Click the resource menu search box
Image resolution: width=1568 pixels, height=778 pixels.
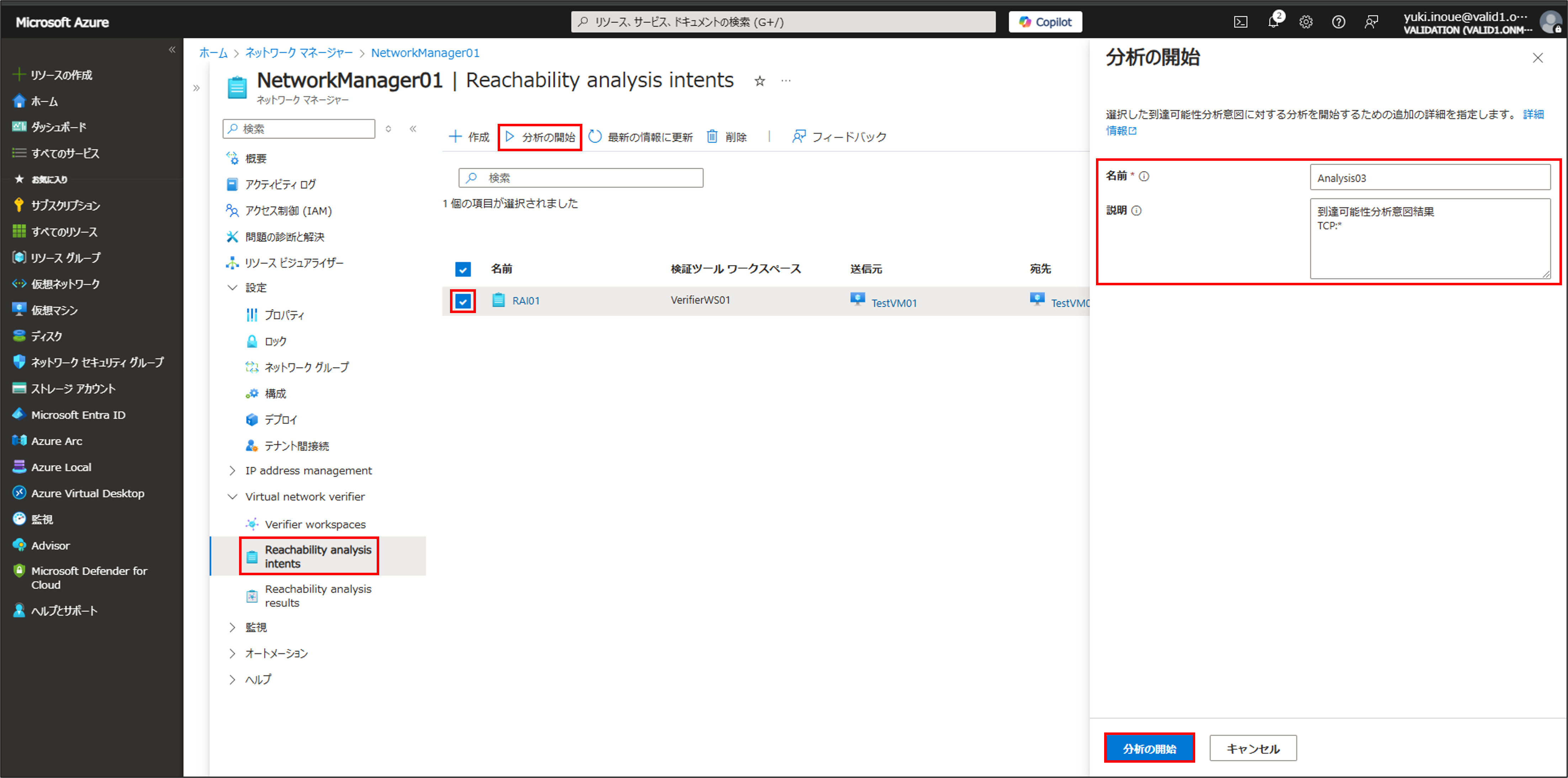299,128
